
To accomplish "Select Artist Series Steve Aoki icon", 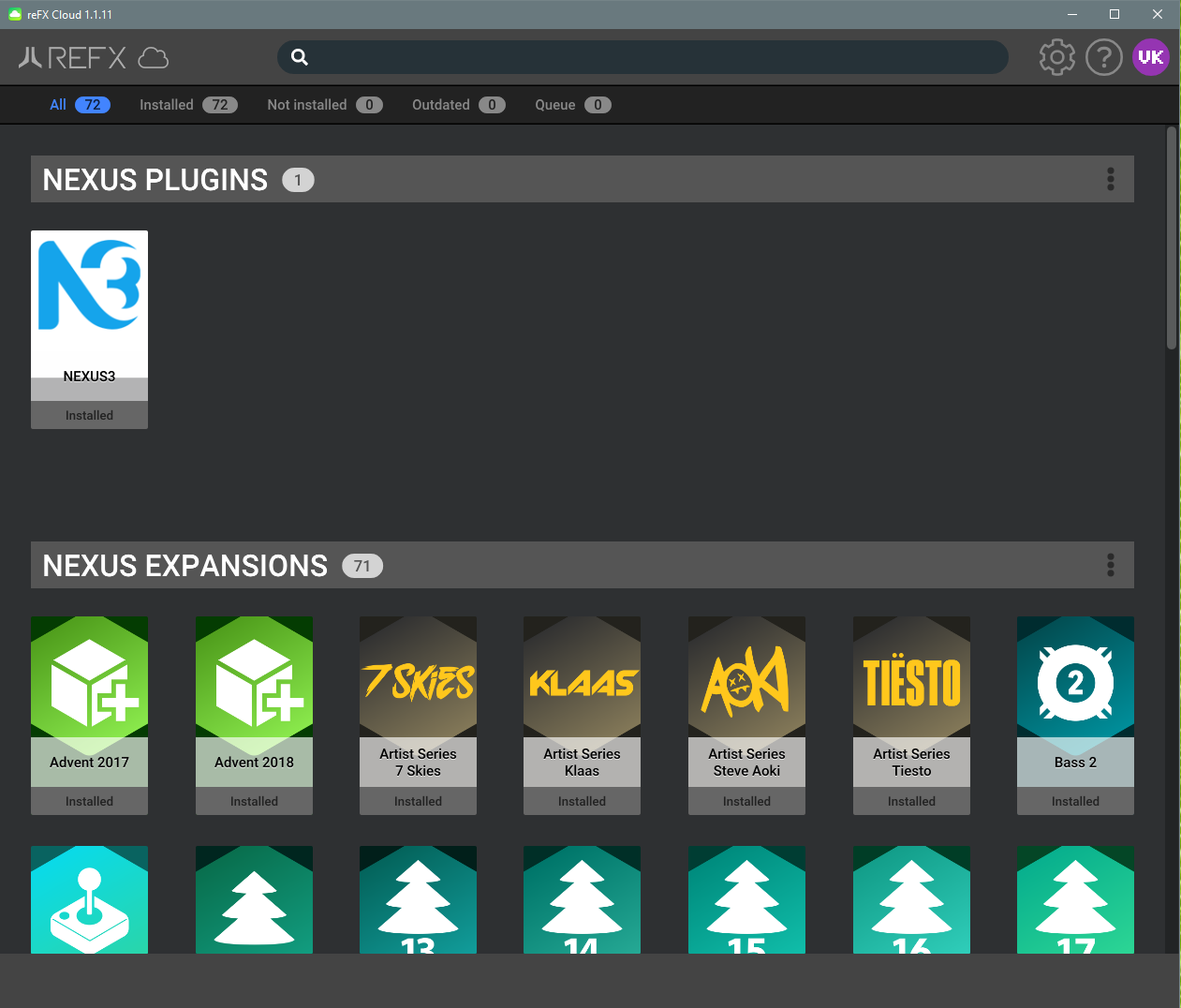I will tap(746, 677).
